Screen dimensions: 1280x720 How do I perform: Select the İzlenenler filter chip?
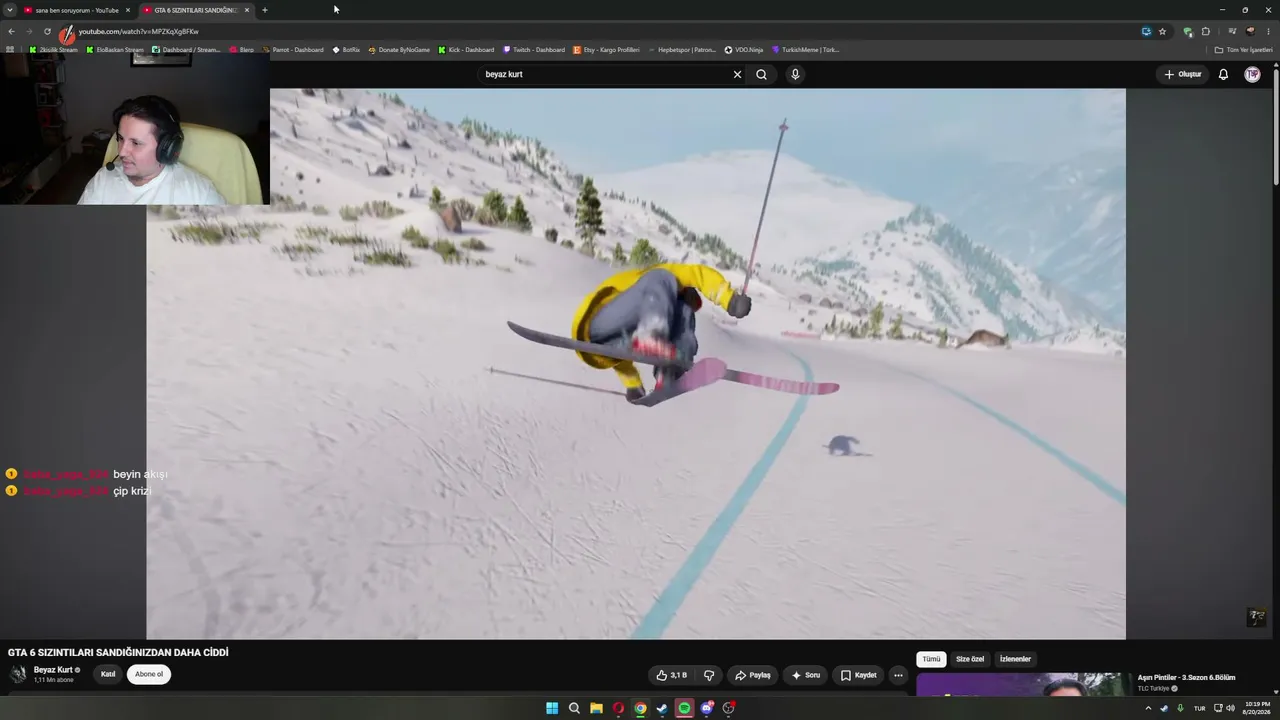coord(1015,659)
